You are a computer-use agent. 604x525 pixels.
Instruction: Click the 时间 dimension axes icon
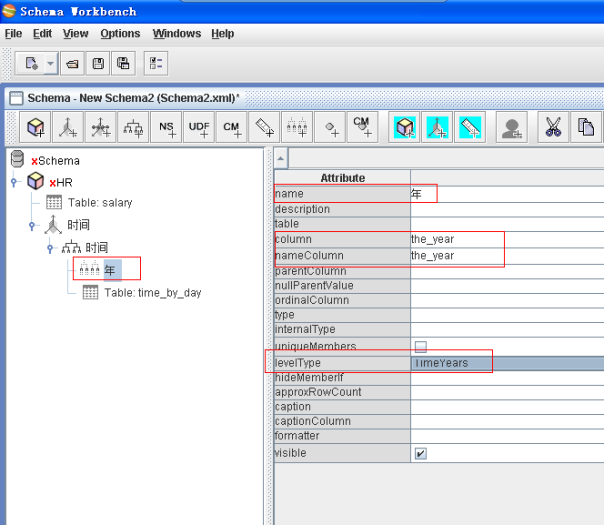click(53, 225)
